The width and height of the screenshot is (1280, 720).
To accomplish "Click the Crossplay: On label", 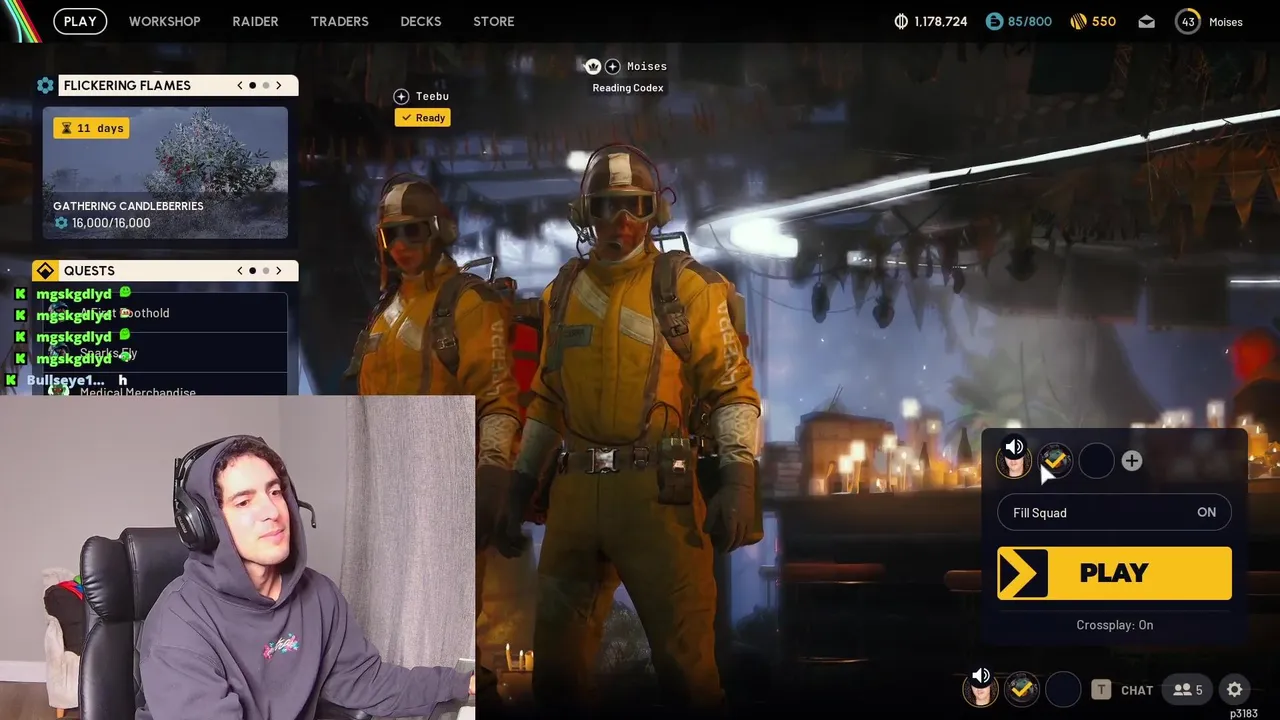I will pyautogui.click(x=1114, y=625).
